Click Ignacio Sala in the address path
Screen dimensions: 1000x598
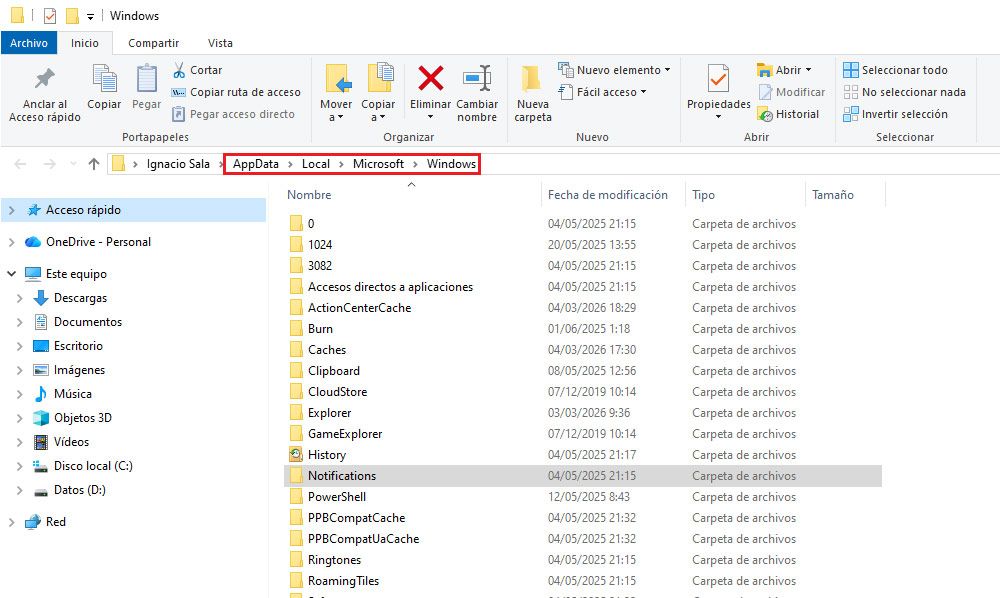178,164
